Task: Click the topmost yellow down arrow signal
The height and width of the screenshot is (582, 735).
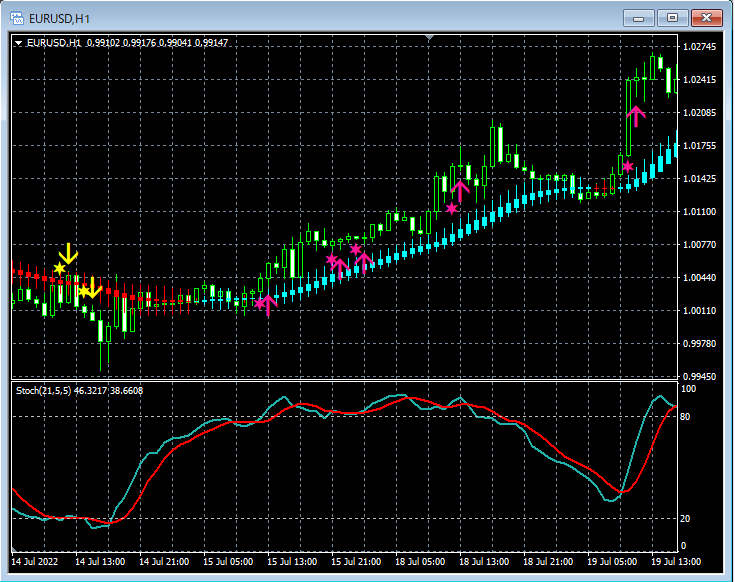Action: click(x=68, y=253)
